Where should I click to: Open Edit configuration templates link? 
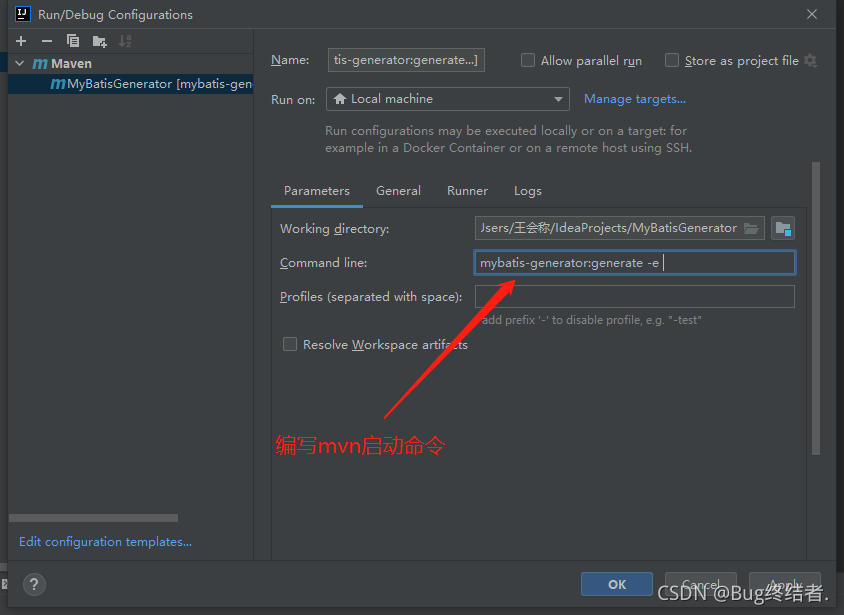(x=106, y=542)
